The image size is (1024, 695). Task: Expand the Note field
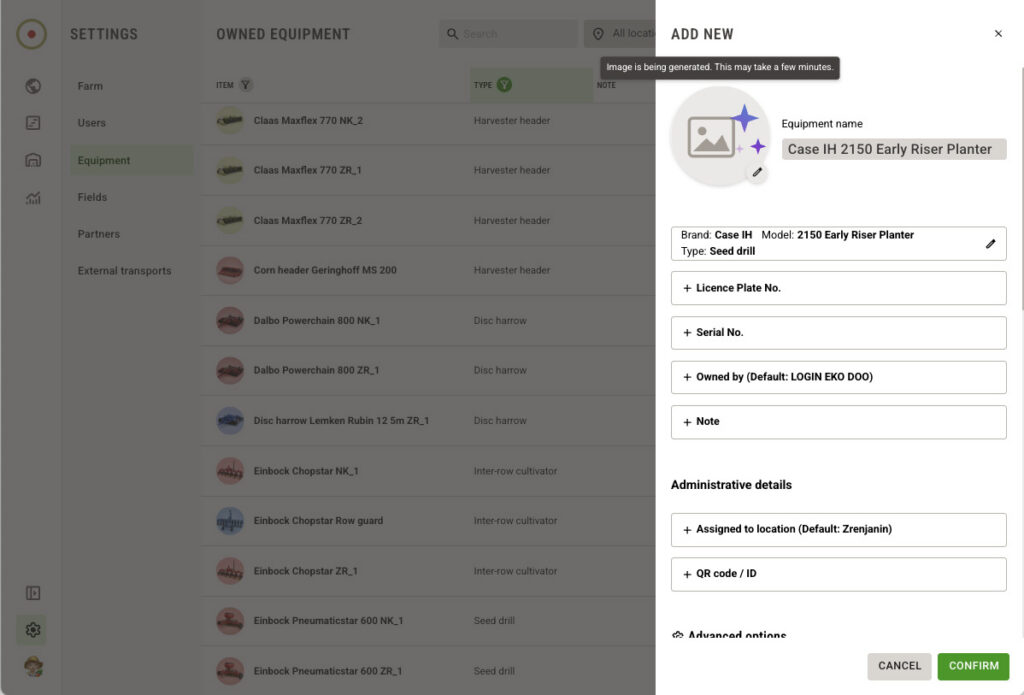pyautogui.click(x=839, y=422)
